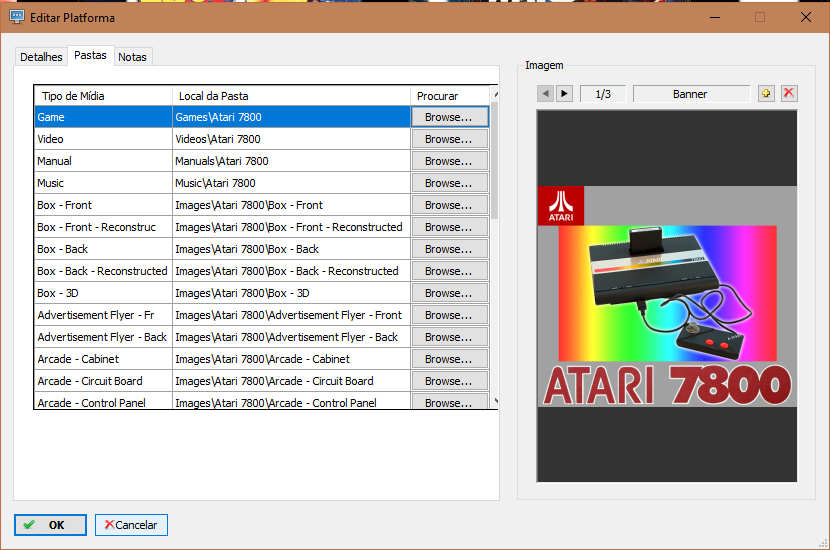
Task: Click the Atari 7800 banner image preview
Action: click(x=667, y=296)
